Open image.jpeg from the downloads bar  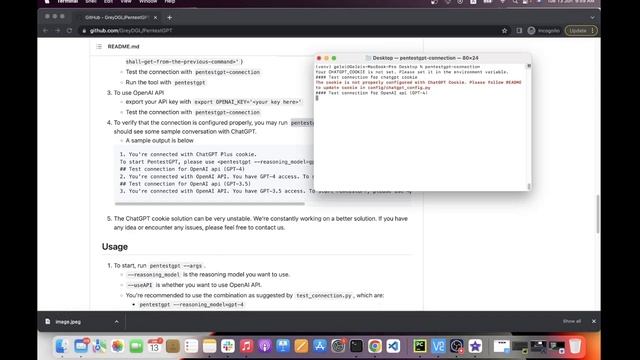68,322
